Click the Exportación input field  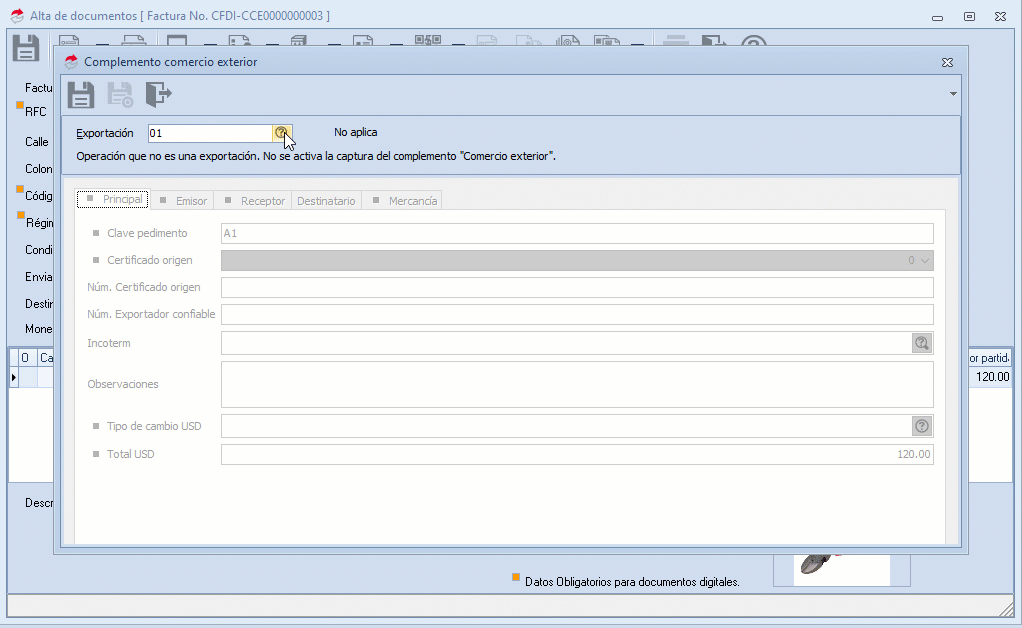pos(209,133)
